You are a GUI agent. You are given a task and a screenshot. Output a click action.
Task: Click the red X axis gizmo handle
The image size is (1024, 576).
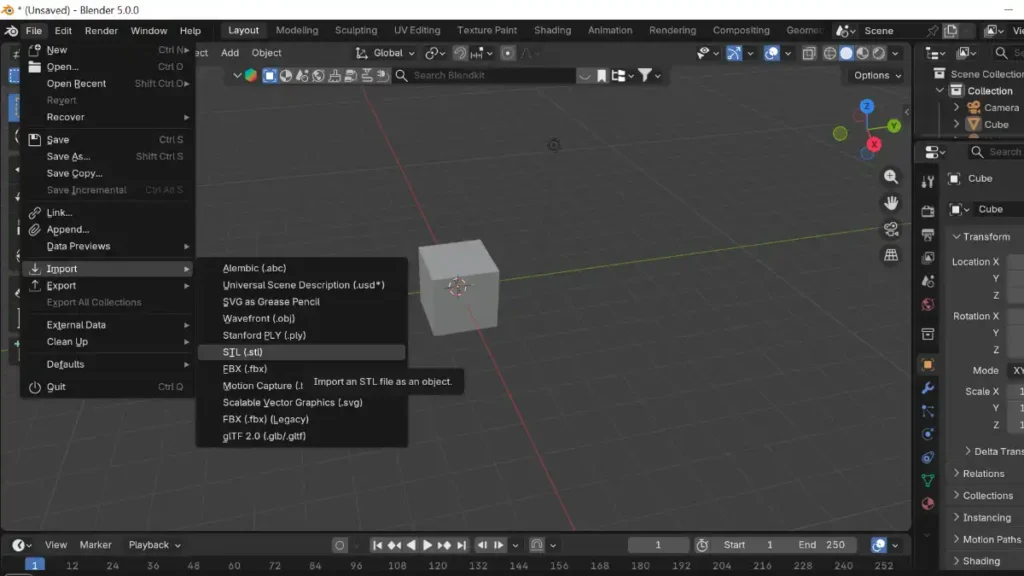(874, 144)
